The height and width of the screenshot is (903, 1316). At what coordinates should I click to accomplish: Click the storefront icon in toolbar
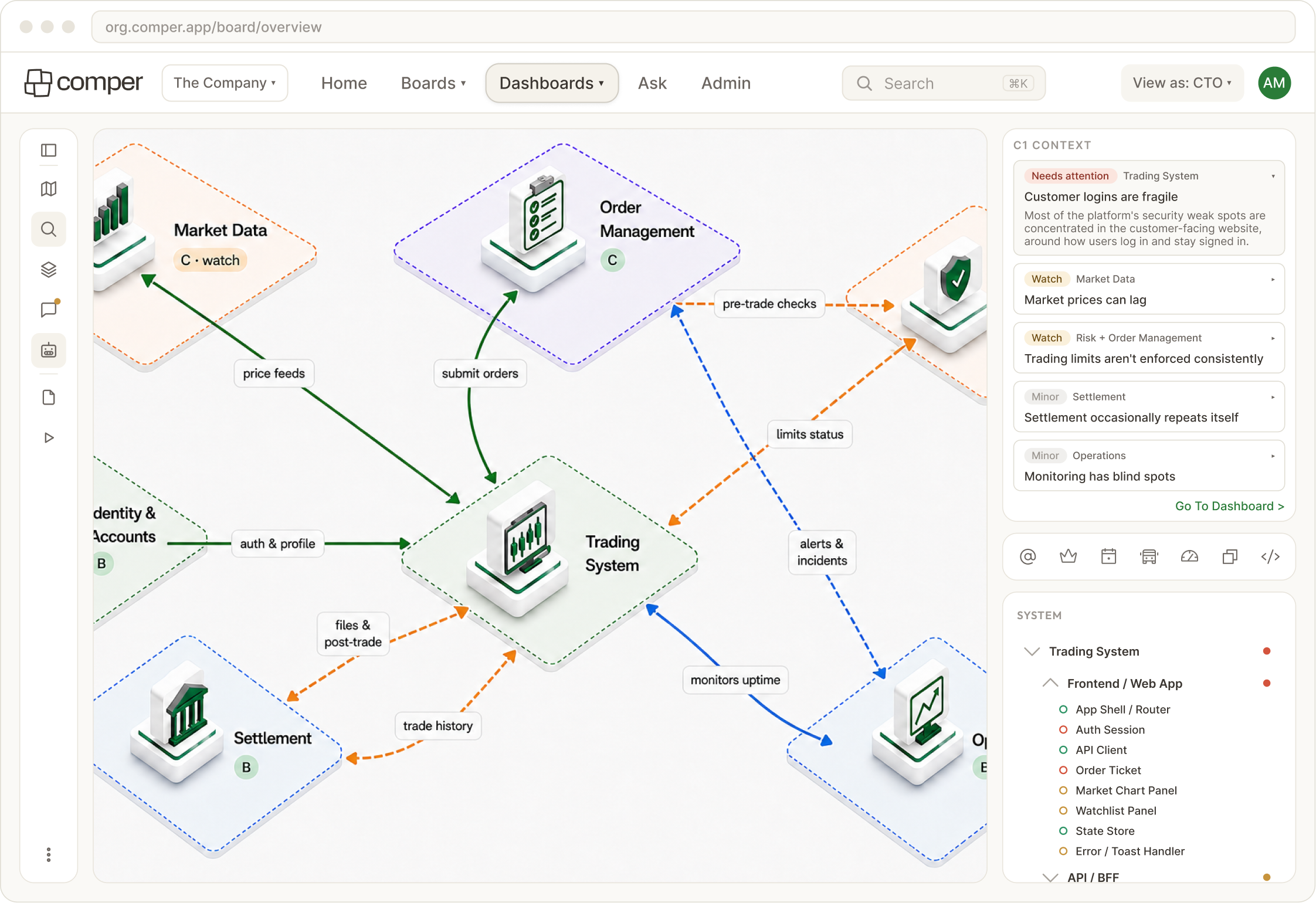1149,556
